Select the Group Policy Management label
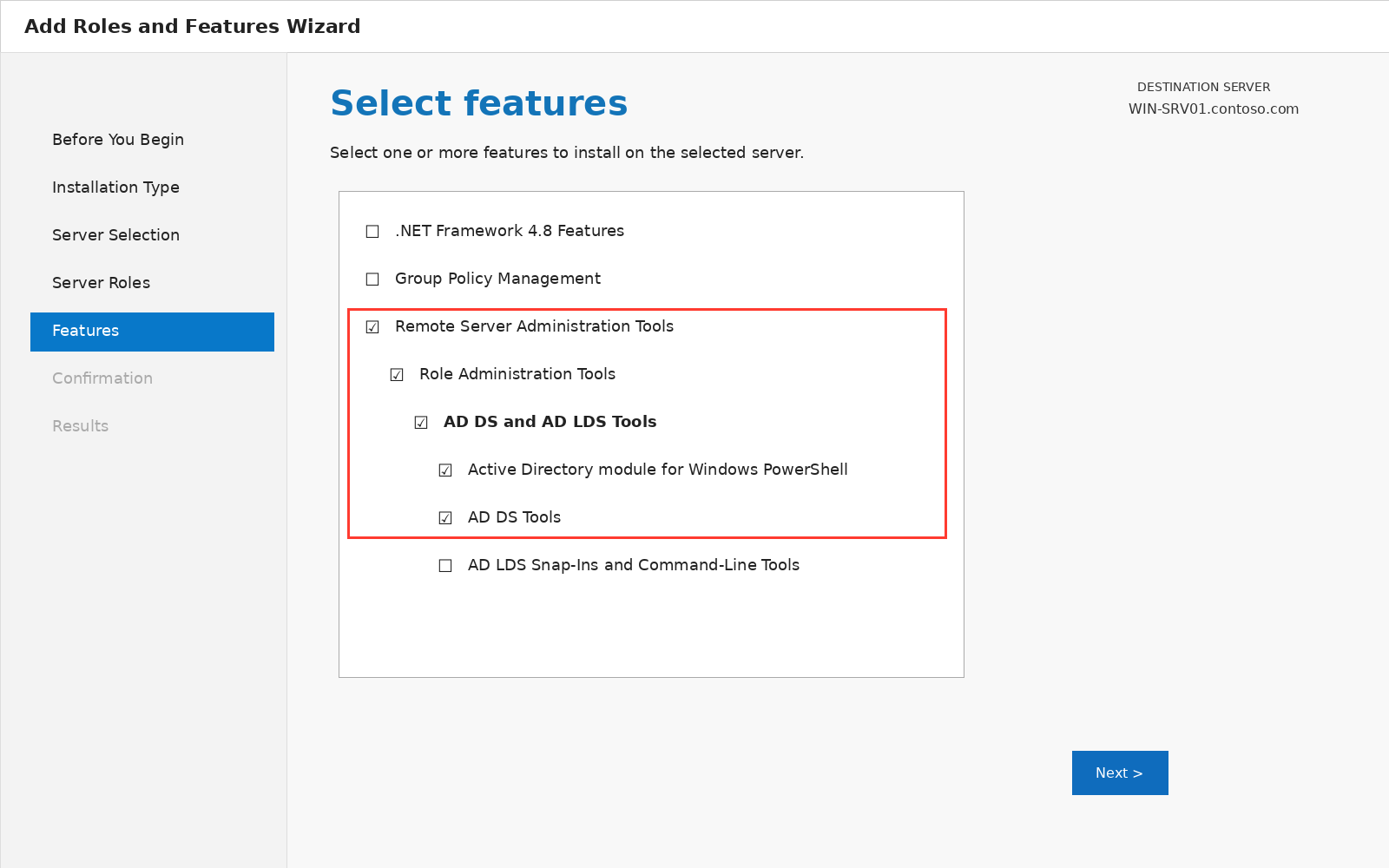 click(497, 279)
